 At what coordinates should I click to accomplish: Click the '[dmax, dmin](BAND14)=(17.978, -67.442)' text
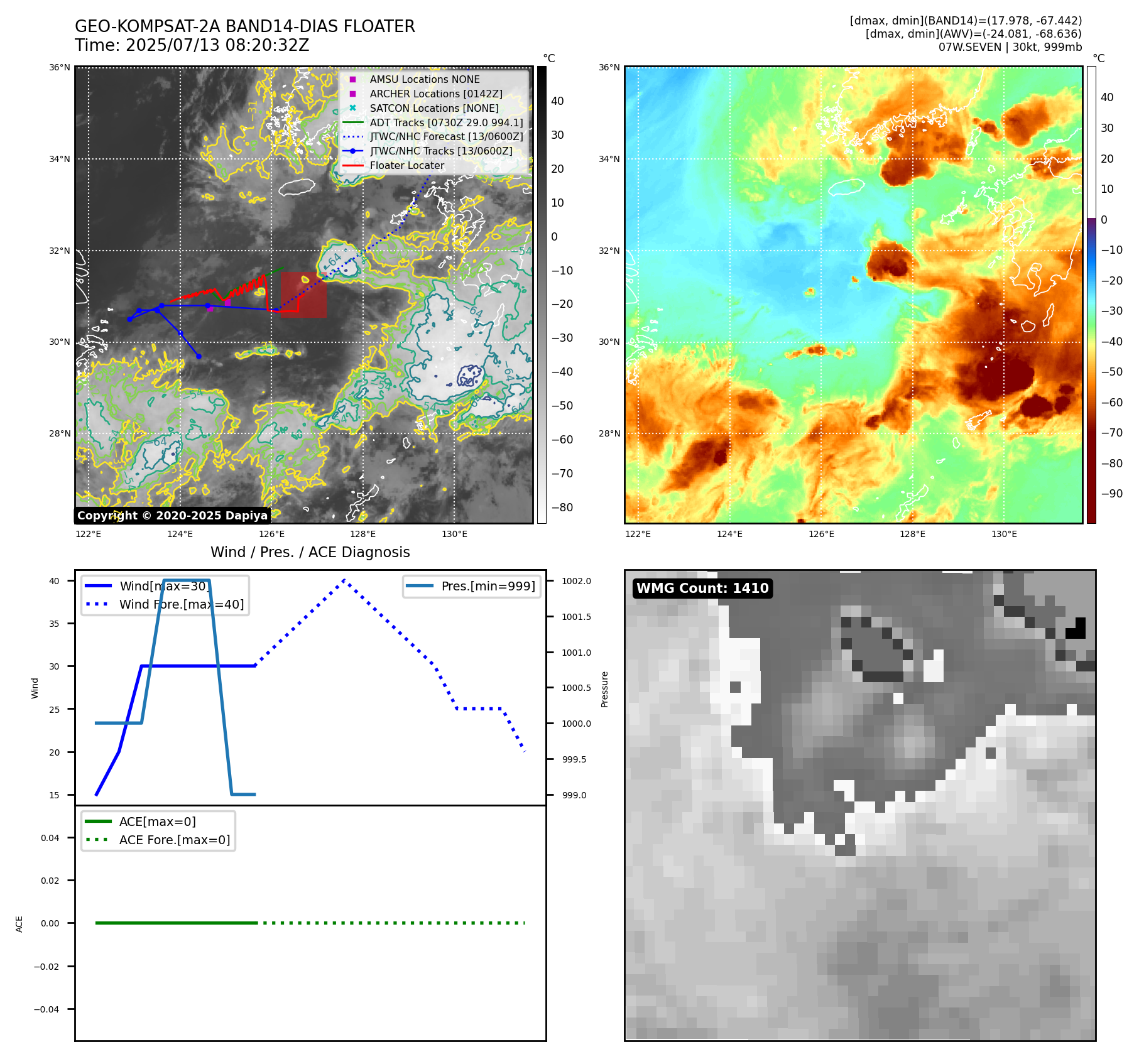[966, 21]
